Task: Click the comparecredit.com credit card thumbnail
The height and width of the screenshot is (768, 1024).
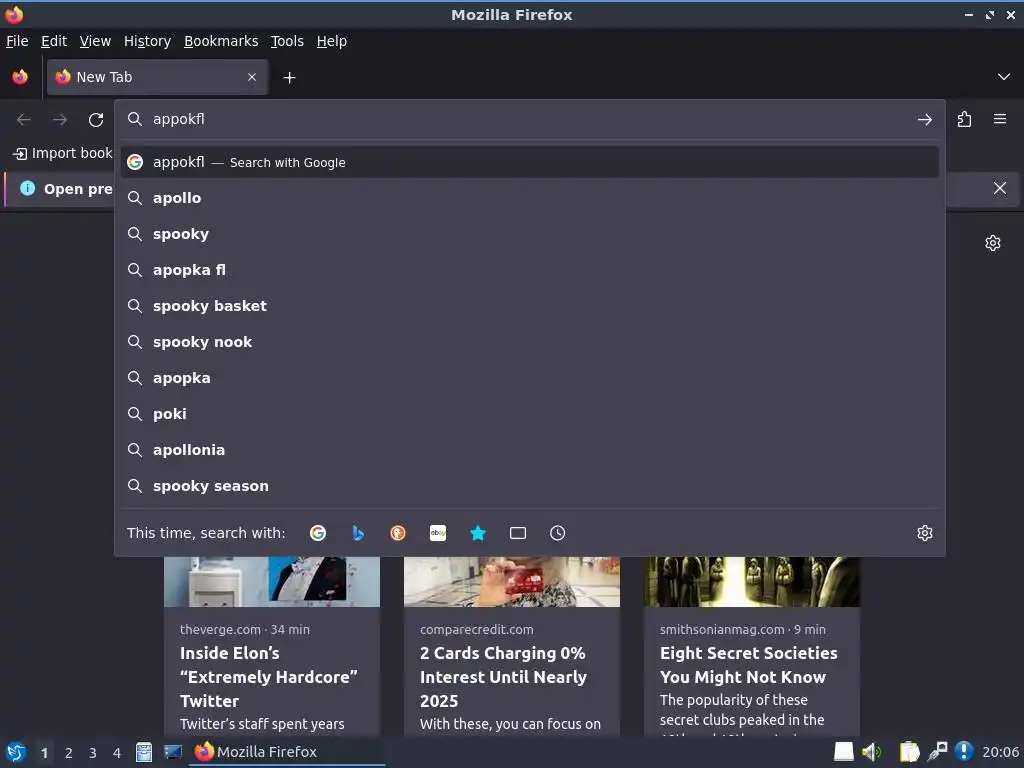Action: pyautogui.click(x=512, y=582)
